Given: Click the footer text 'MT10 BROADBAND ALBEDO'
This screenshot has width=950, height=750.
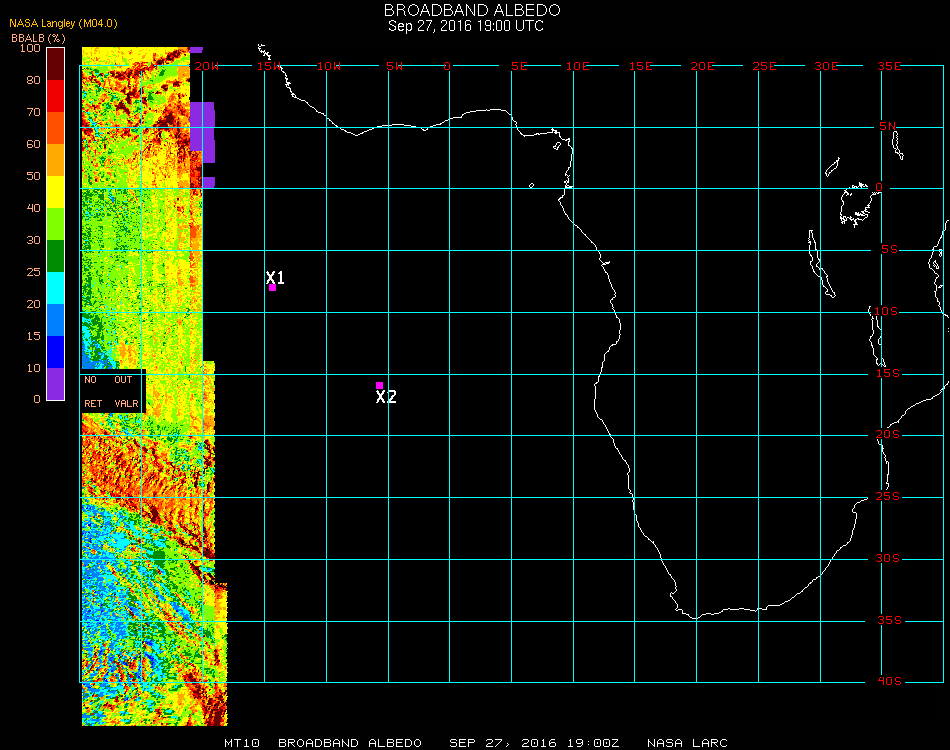Looking at the screenshot, I should [323, 743].
